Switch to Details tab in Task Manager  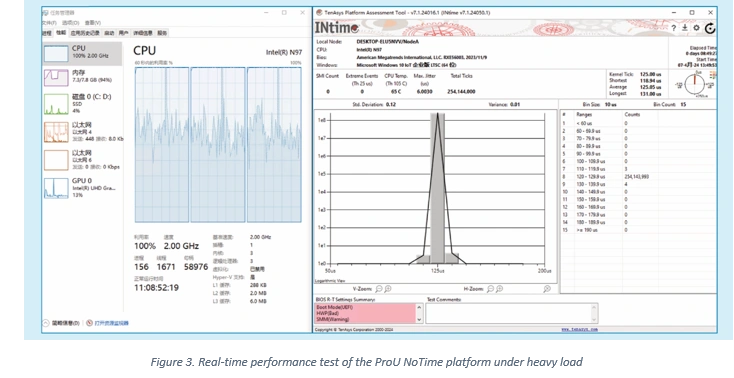click(x=143, y=33)
